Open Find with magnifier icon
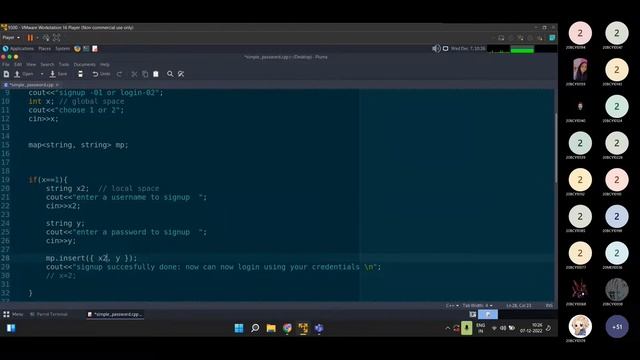Image resolution: width=640 pixels, height=360 pixels. click(170, 74)
